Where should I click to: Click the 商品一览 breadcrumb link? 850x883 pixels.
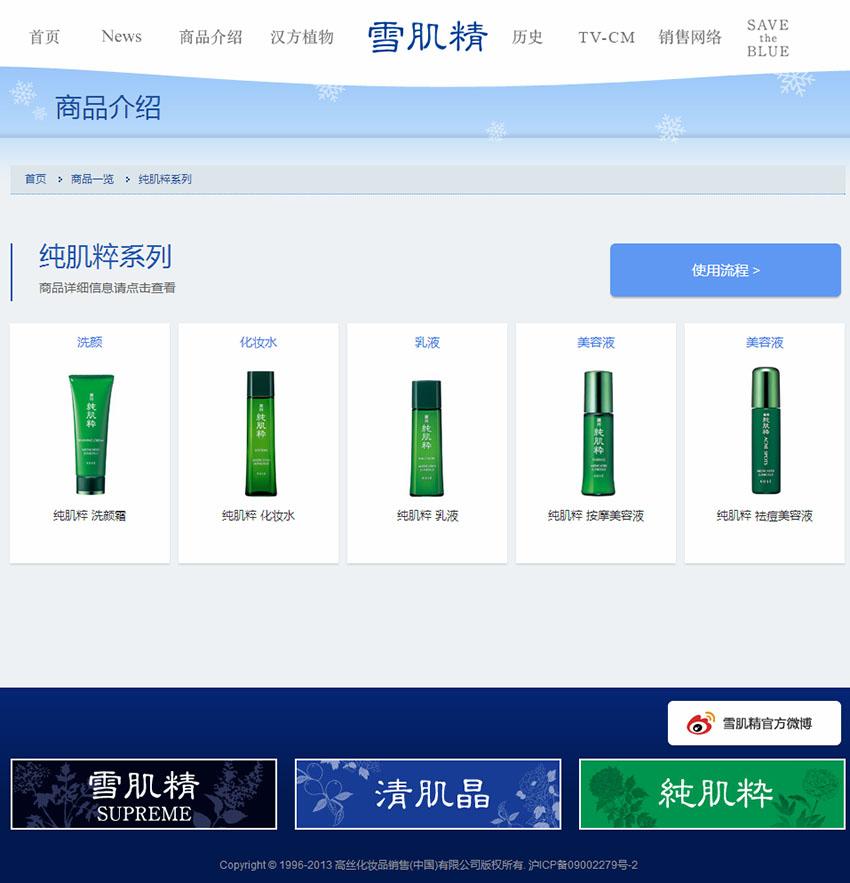coord(92,179)
